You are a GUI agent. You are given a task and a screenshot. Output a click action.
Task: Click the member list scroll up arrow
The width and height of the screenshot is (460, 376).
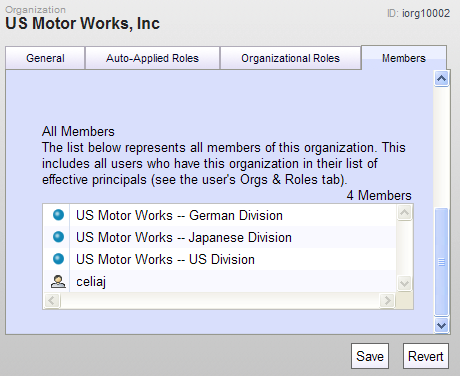coord(404,213)
